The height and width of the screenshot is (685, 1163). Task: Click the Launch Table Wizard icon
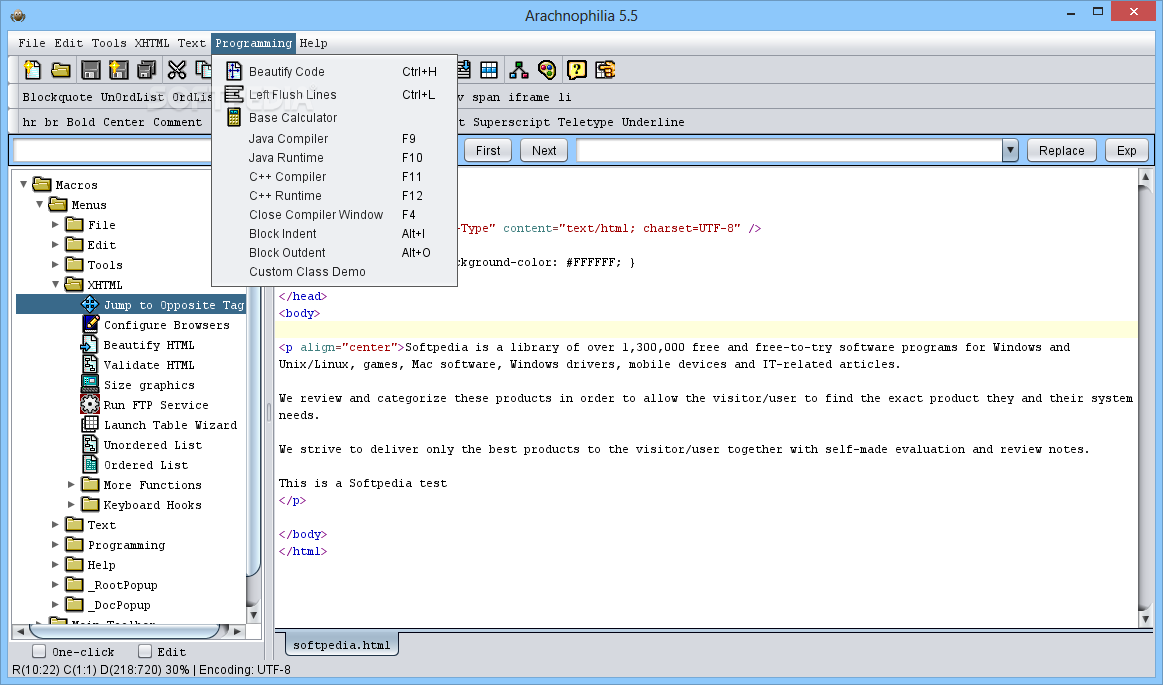(x=90, y=424)
